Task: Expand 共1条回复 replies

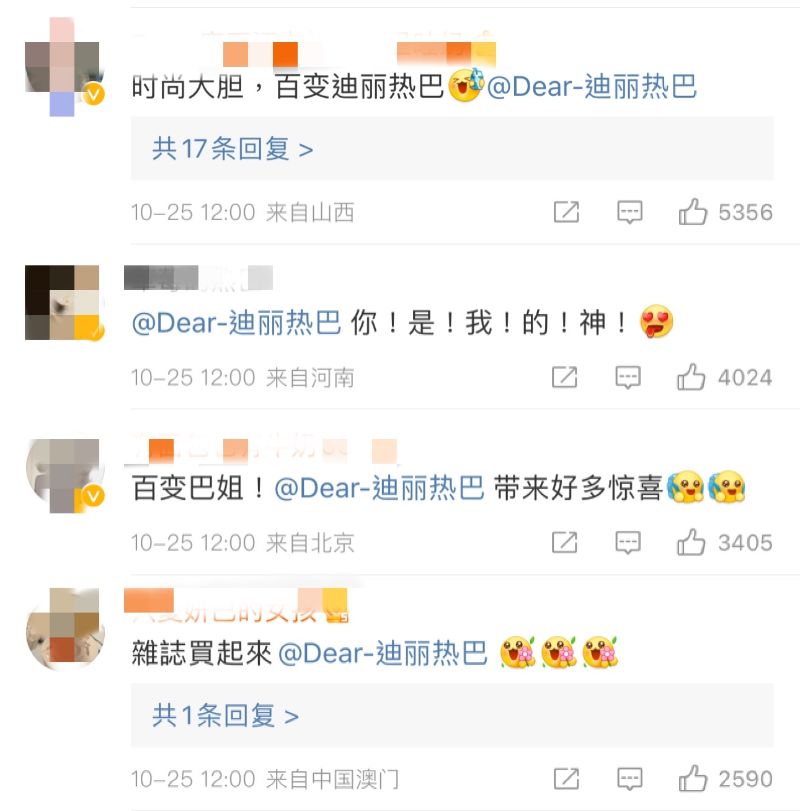Action: click(x=225, y=716)
